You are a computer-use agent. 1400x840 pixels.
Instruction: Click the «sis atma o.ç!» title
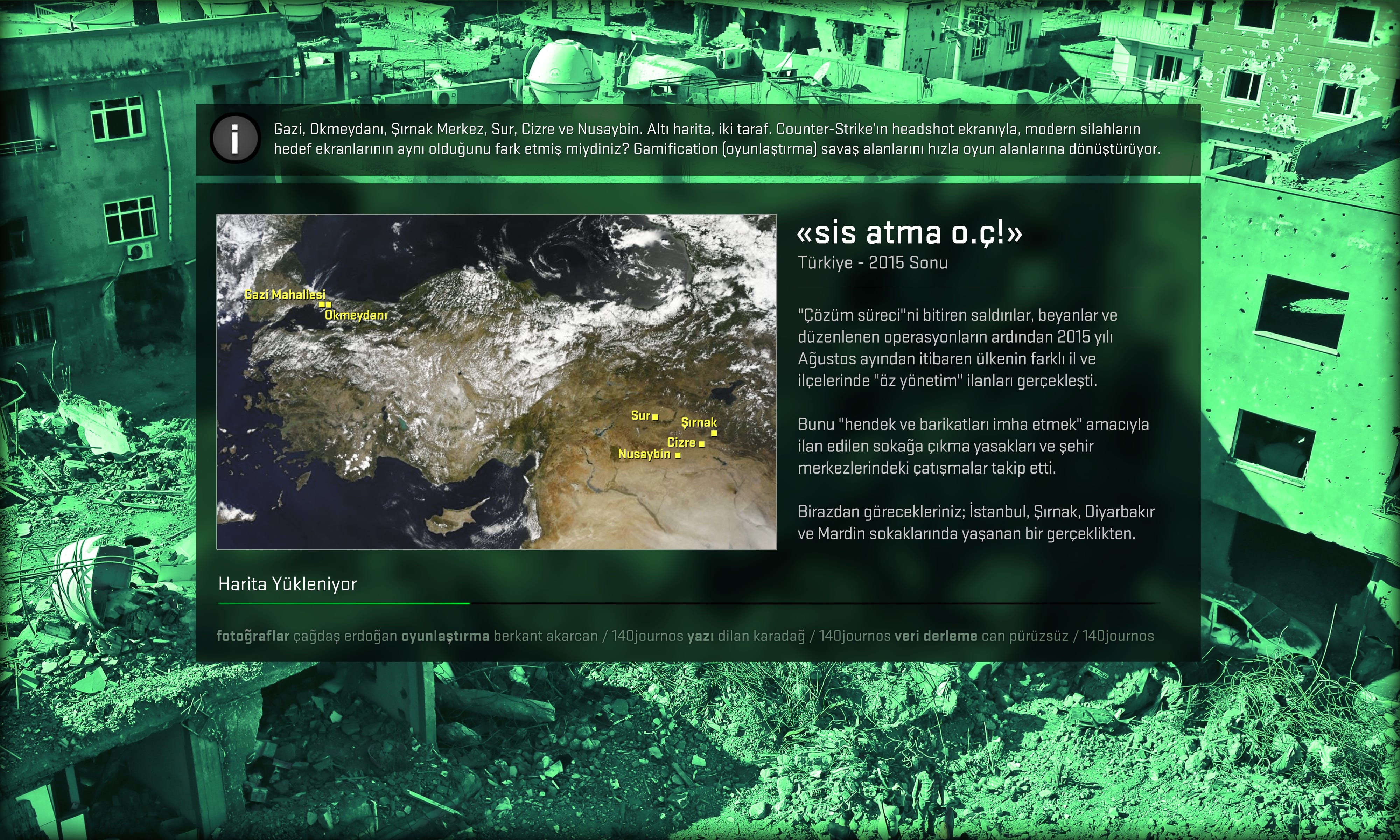point(909,233)
